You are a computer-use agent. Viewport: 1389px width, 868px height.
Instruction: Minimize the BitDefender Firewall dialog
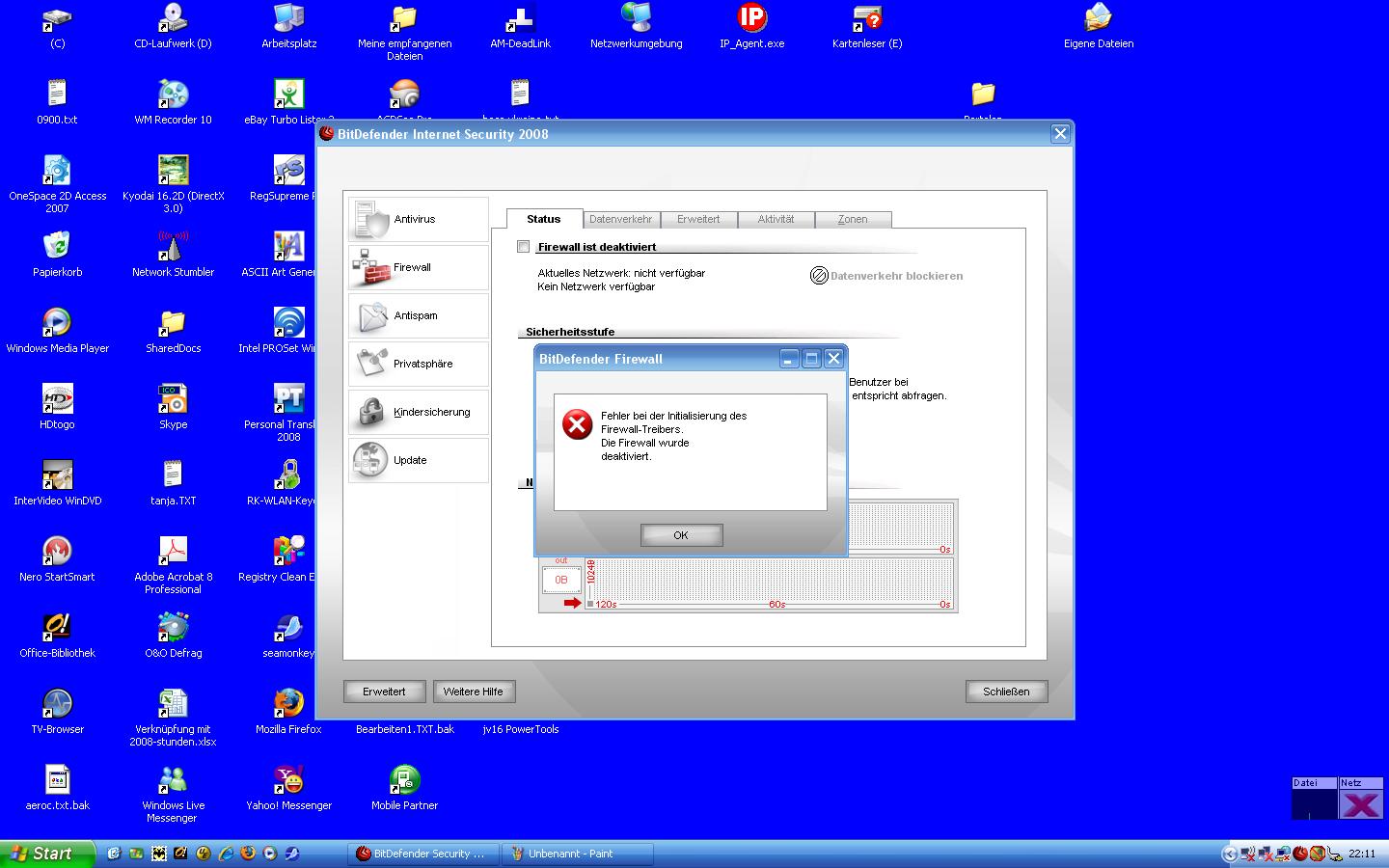pos(789,359)
